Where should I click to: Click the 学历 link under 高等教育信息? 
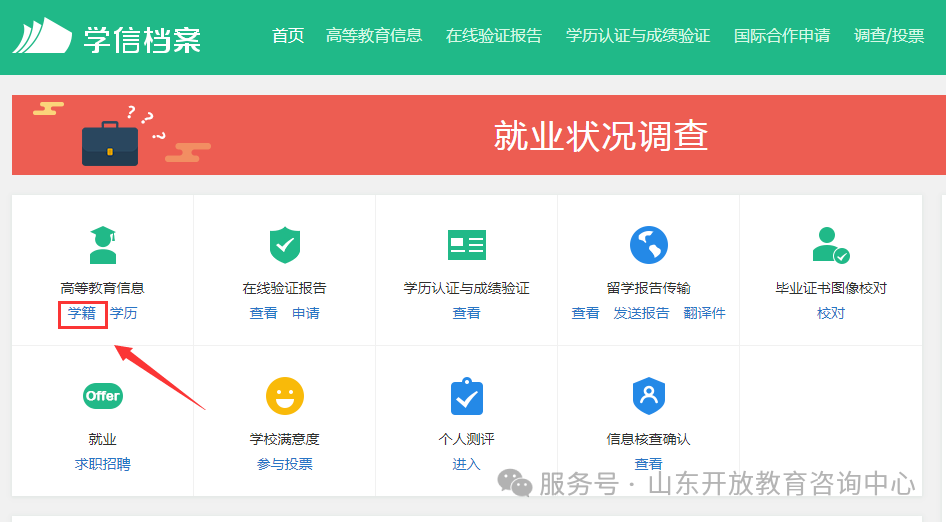(x=124, y=313)
